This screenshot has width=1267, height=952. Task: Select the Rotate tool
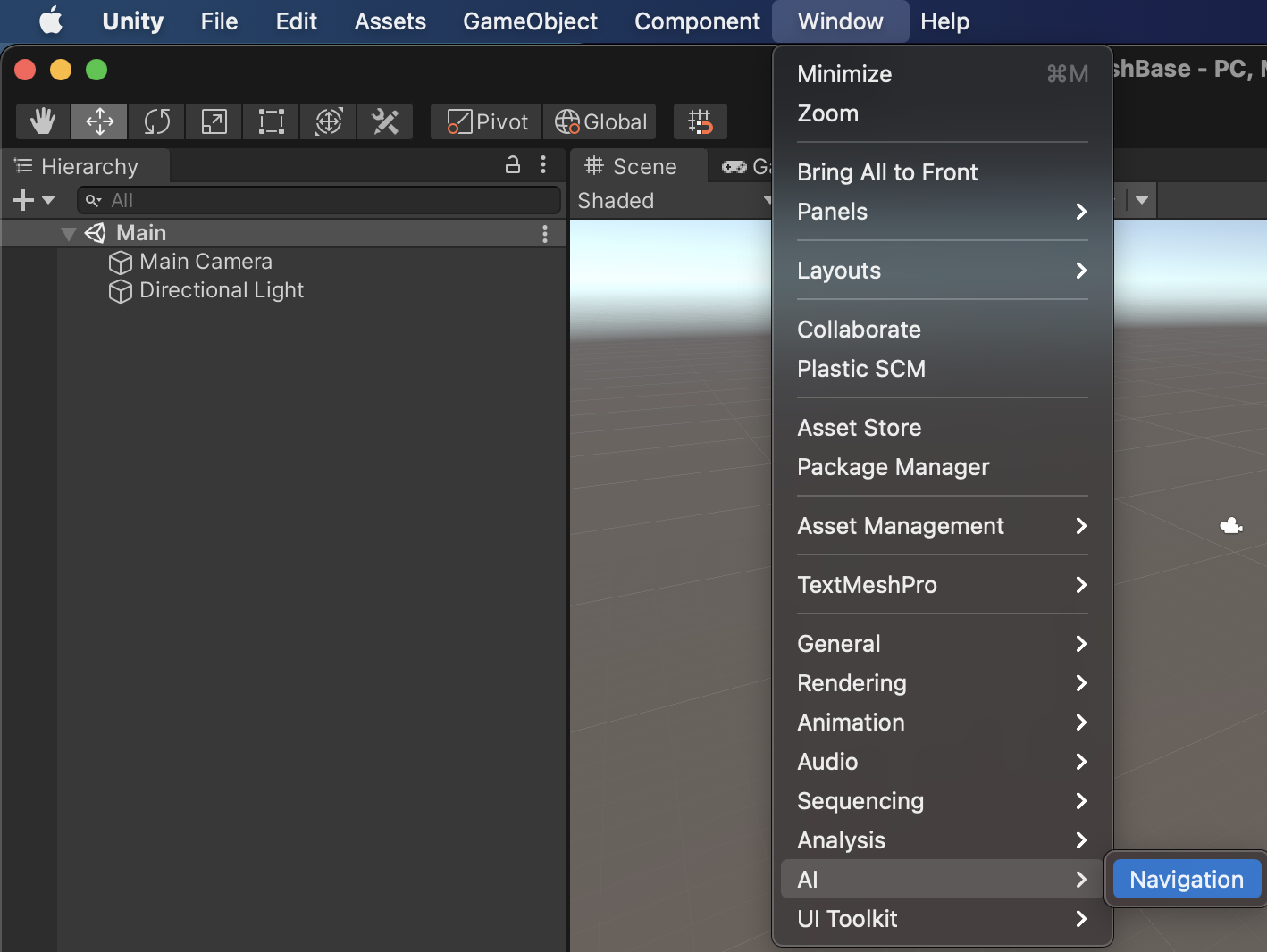[157, 121]
